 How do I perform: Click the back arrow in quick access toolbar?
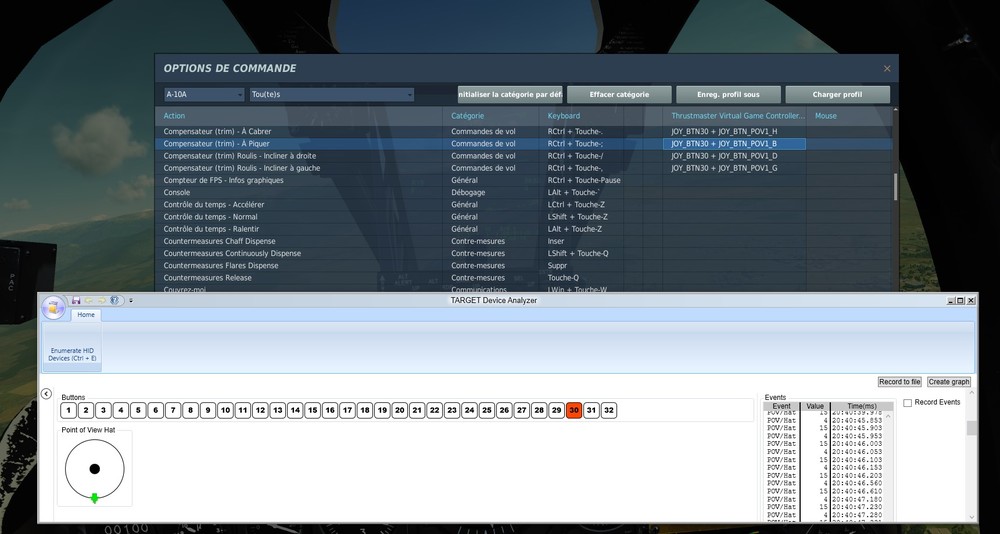(89, 300)
